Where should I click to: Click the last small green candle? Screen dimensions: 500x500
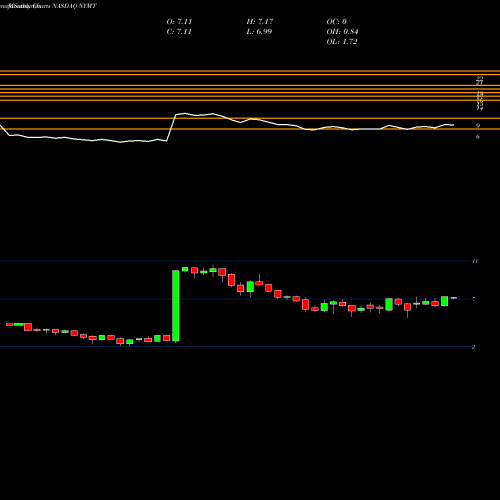point(454,298)
